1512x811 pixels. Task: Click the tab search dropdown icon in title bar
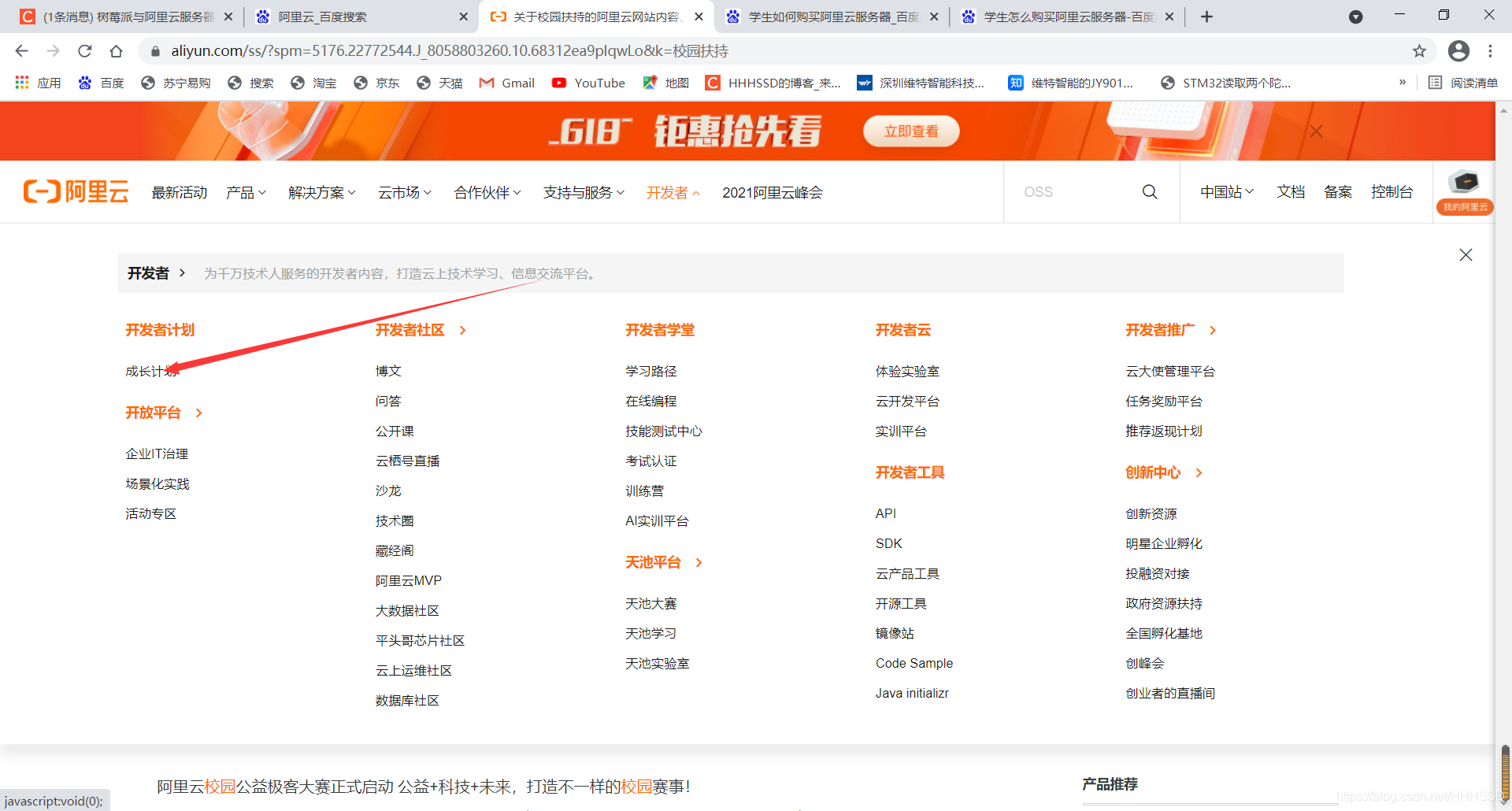tap(1355, 17)
